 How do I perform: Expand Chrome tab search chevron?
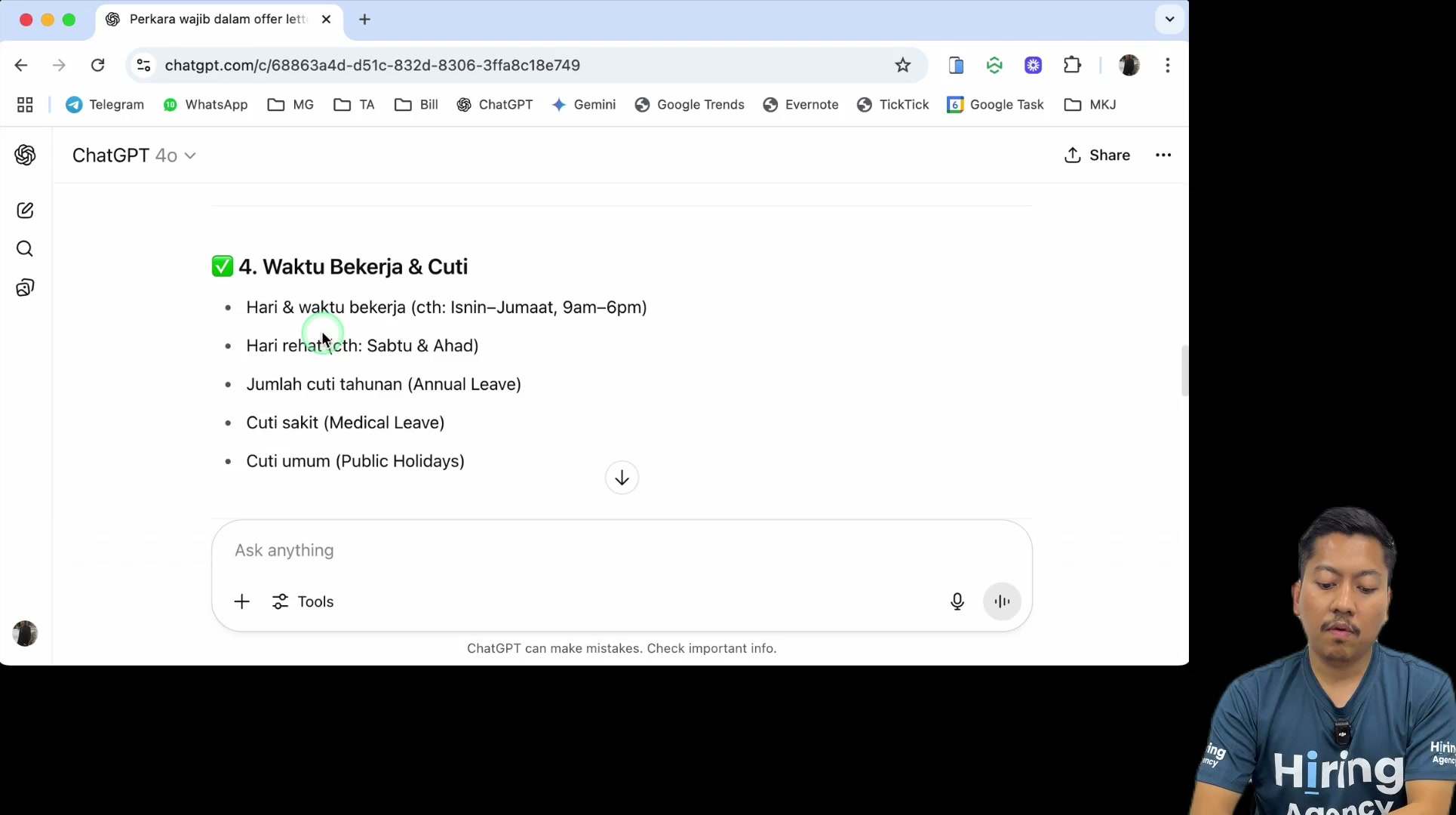[1169, 20]
